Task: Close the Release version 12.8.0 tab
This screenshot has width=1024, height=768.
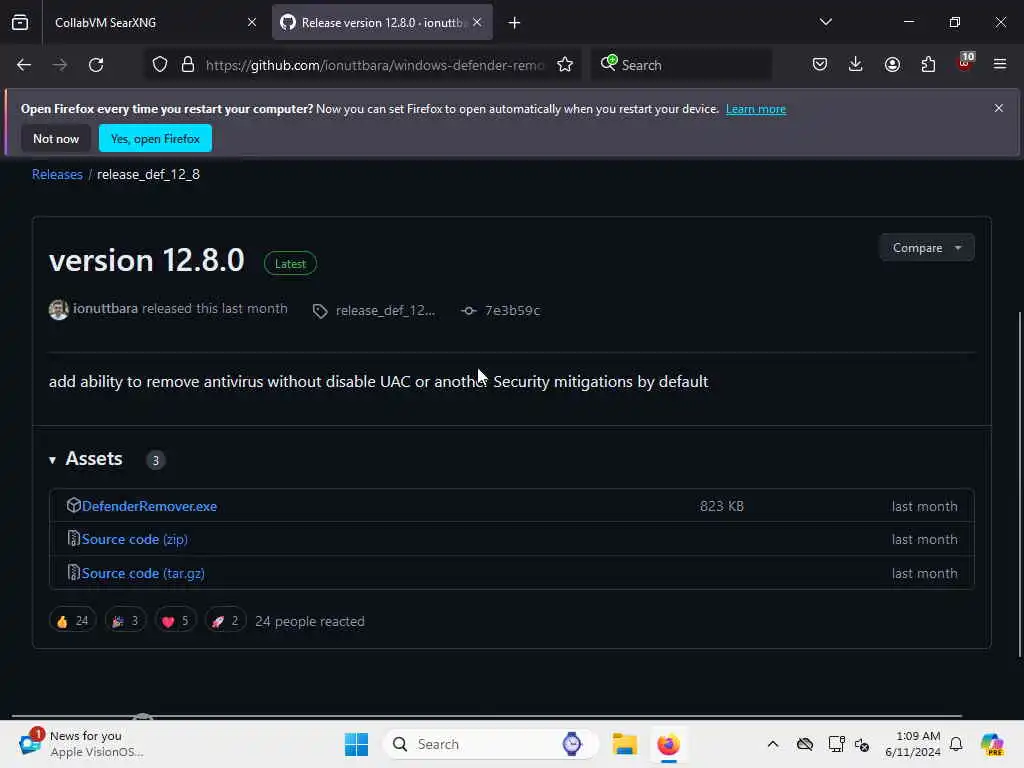Action: 477,22
